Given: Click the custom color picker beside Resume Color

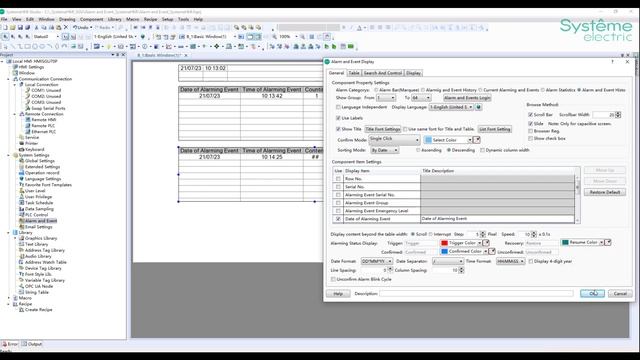Looking at the screenshot, I should pos(608,242).
